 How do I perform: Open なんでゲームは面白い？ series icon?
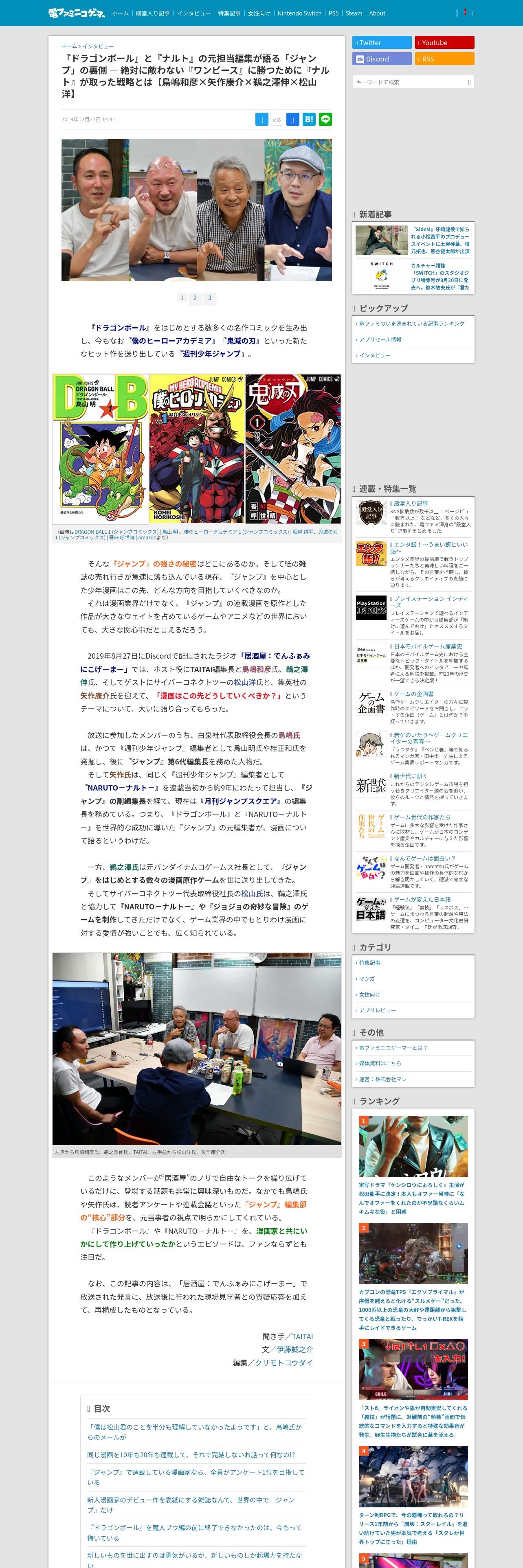371,867
